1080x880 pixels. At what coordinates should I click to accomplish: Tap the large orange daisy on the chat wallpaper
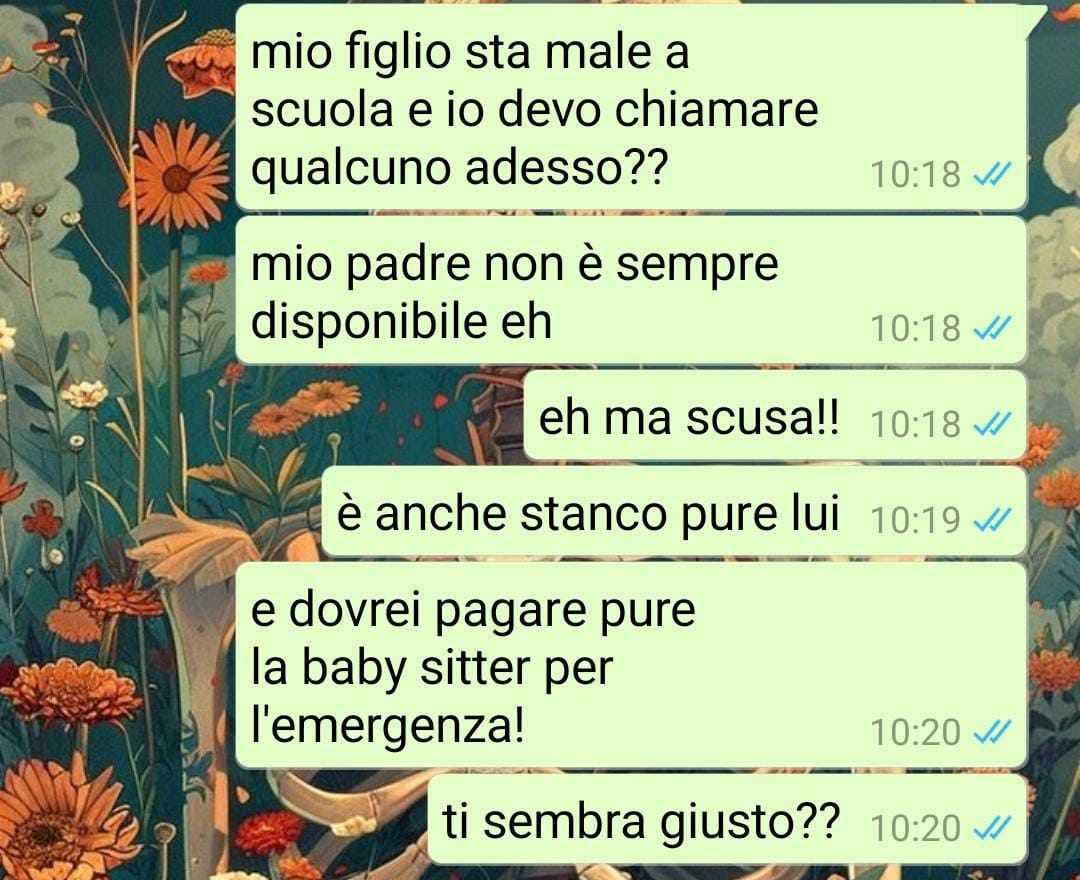click(x=180, y=176)
